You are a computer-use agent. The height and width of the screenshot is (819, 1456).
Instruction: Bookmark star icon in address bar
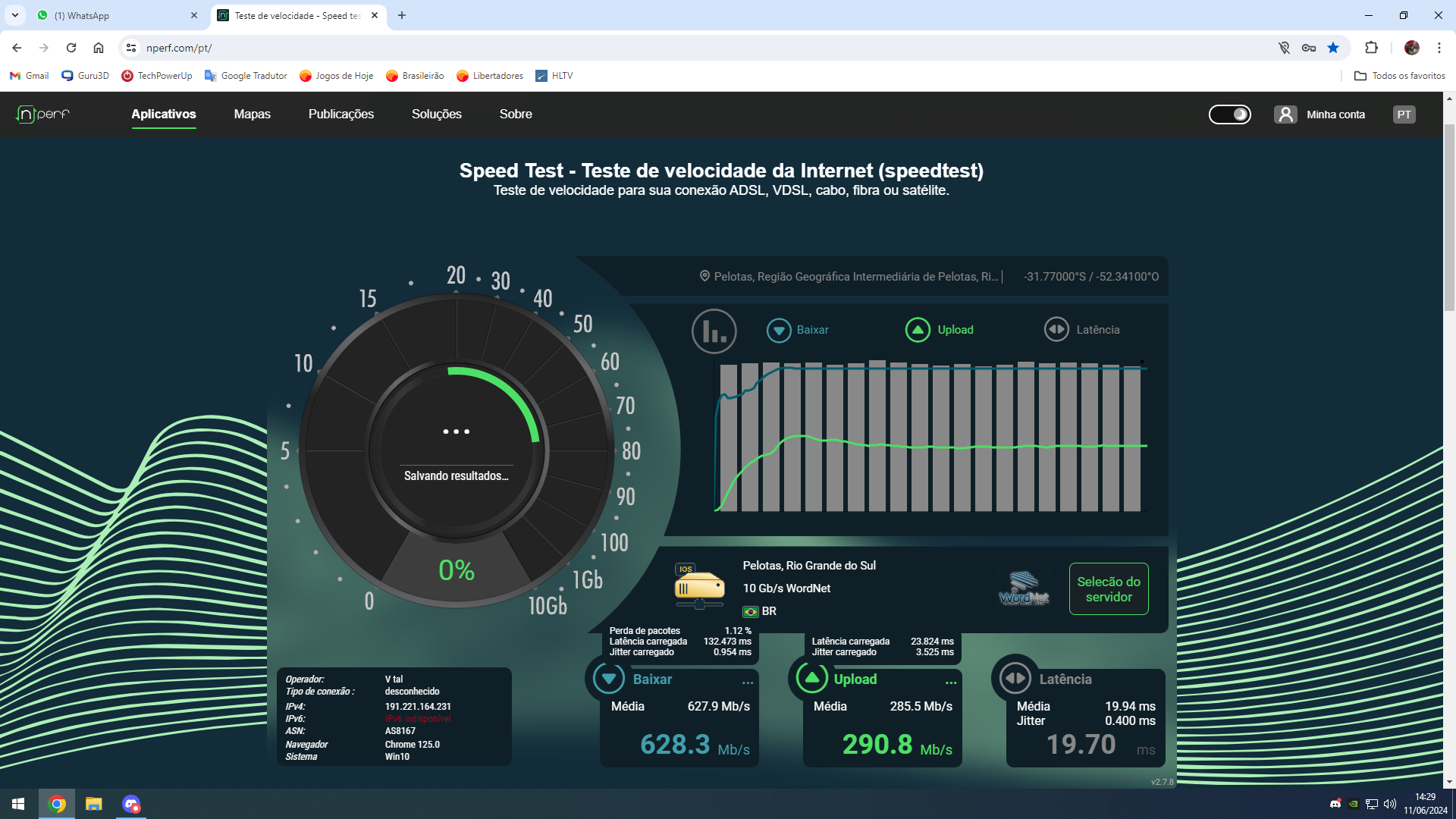[1333, 48]
